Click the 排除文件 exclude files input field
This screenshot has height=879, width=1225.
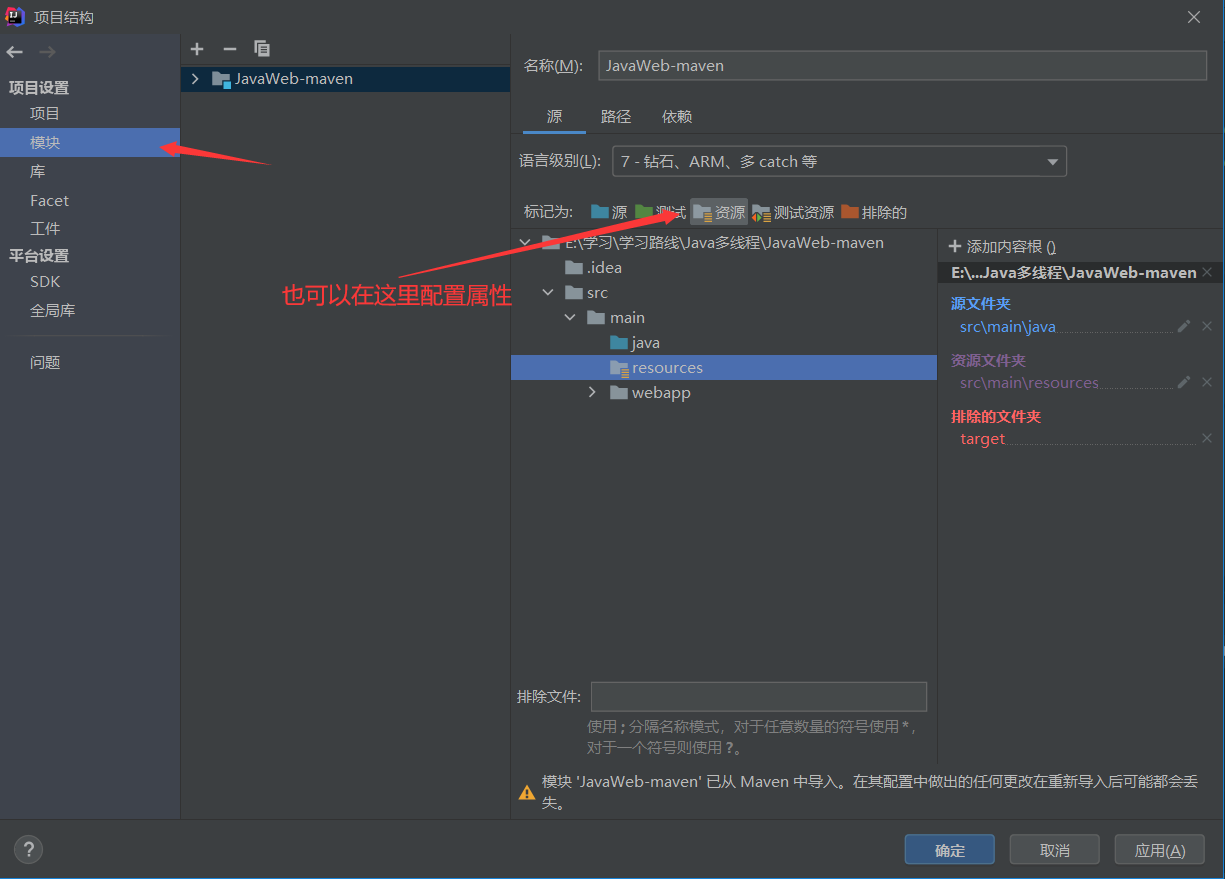[x=758, y=697]
